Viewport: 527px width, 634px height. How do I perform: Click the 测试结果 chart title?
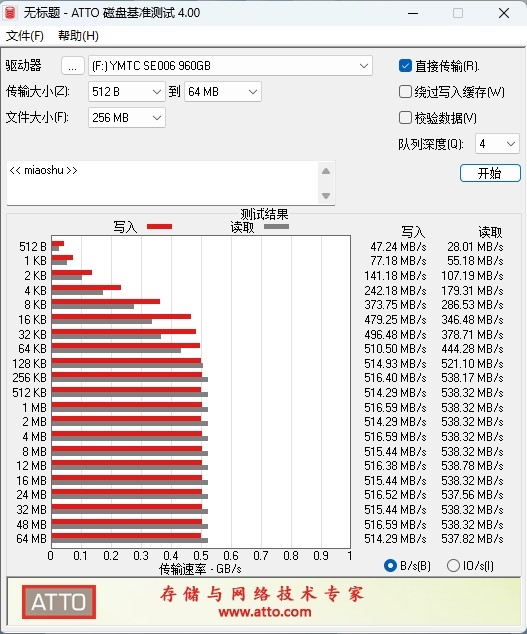(265, 214)
